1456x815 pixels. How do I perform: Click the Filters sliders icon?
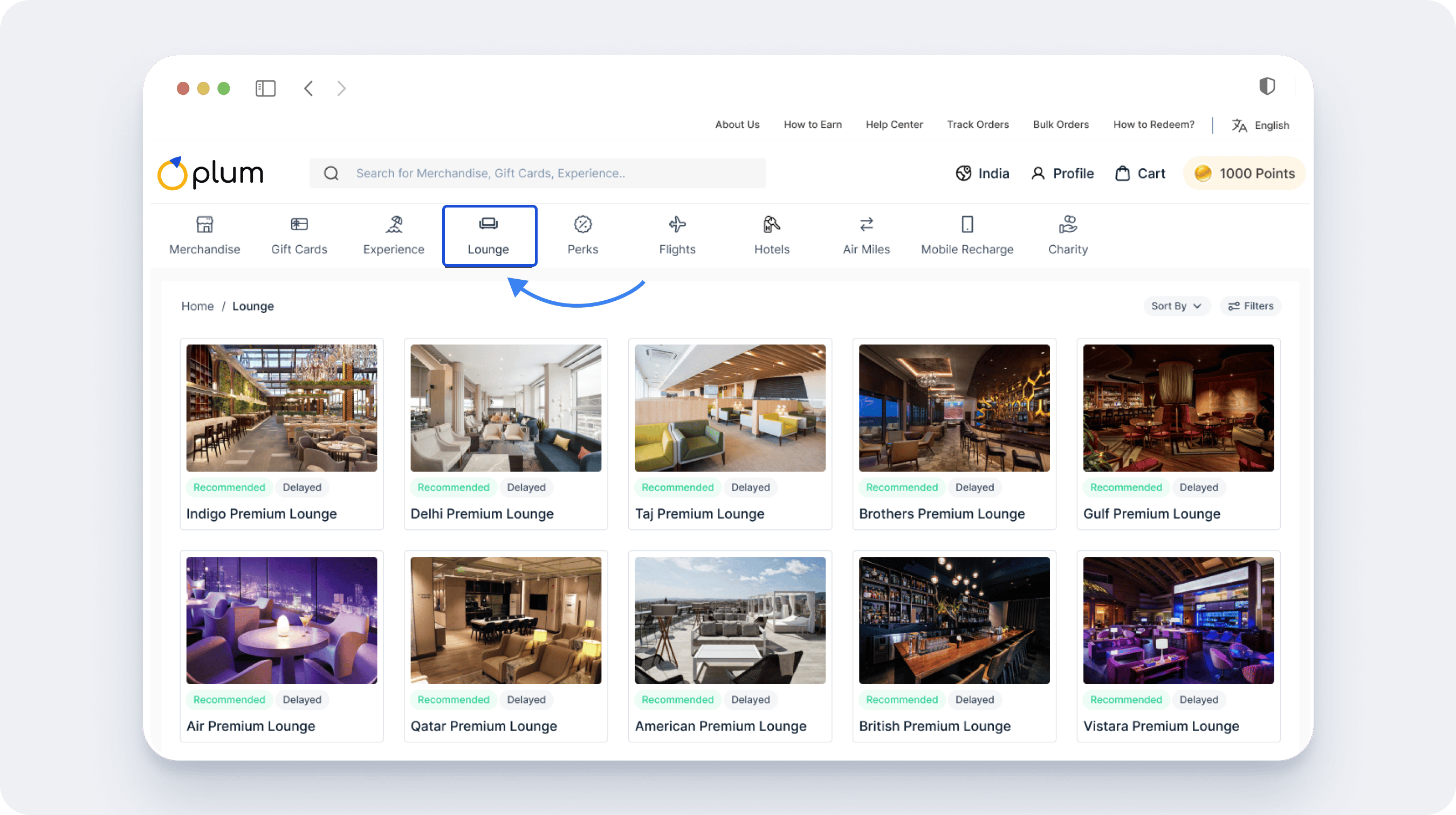pos(1234,306)
